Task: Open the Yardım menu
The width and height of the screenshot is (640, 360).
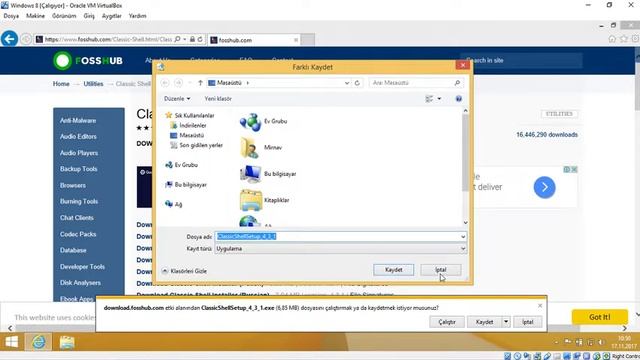Action: [138, 16]
